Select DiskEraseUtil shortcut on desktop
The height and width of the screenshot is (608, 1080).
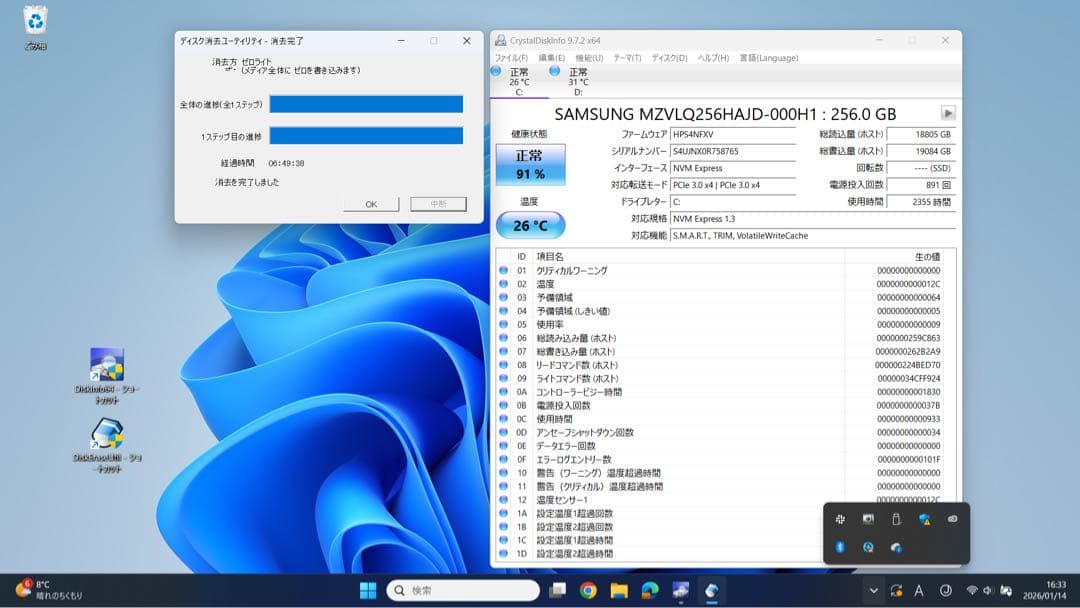[x=107, y=444]
